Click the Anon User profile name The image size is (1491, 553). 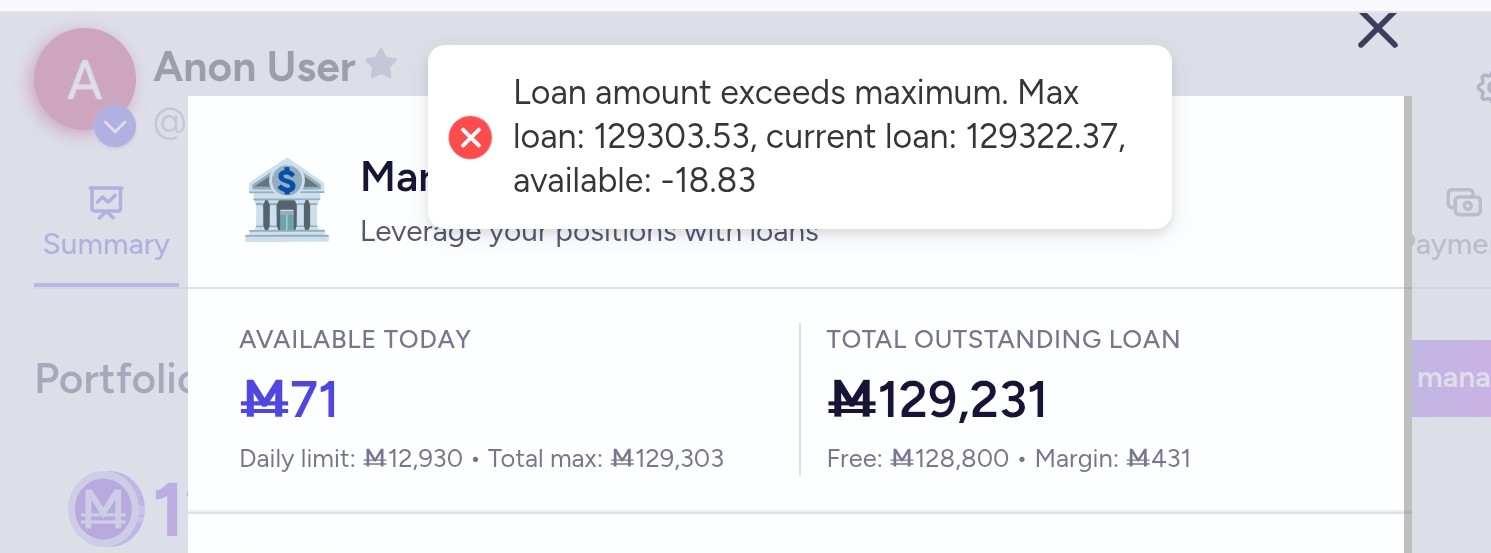tap(254, 67)
